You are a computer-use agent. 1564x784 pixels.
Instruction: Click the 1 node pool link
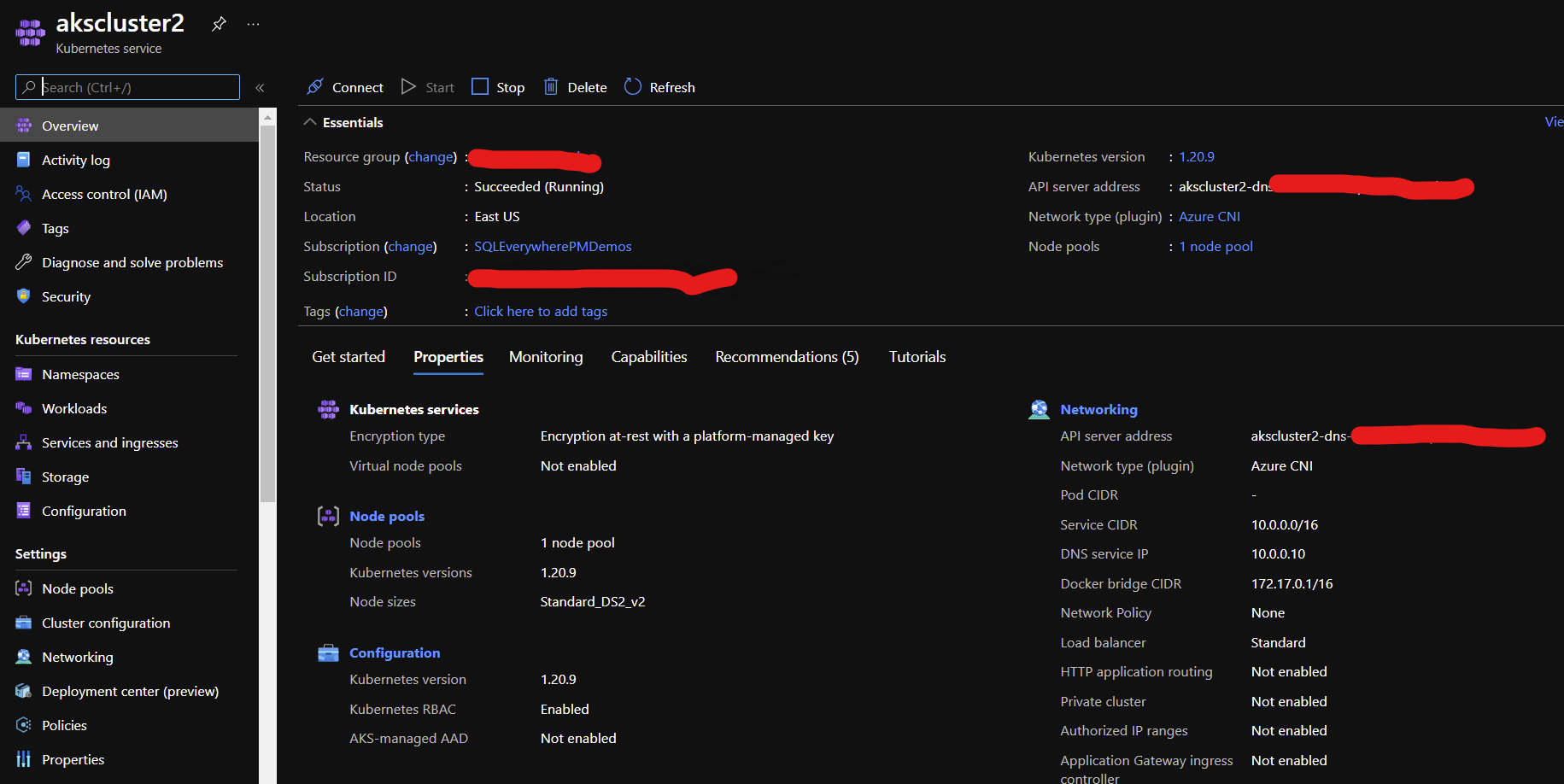pos(1215,246)
